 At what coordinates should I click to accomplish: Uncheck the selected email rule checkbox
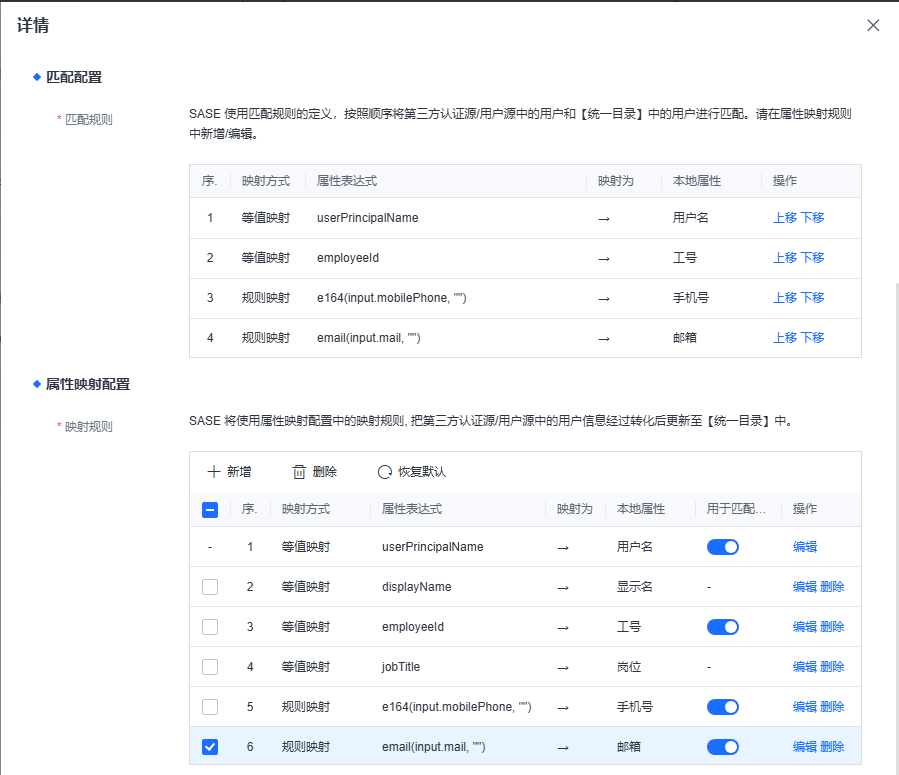210,747
